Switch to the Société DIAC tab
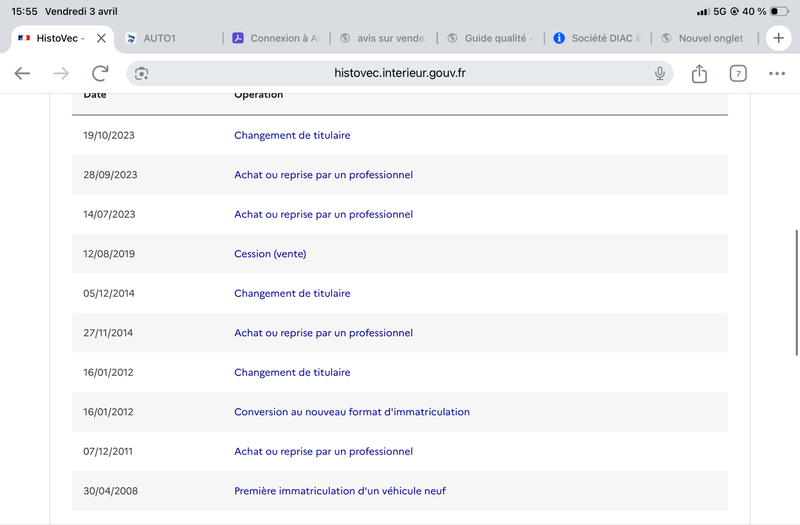This screenshot has width=800, height=525. click(597, 38)
